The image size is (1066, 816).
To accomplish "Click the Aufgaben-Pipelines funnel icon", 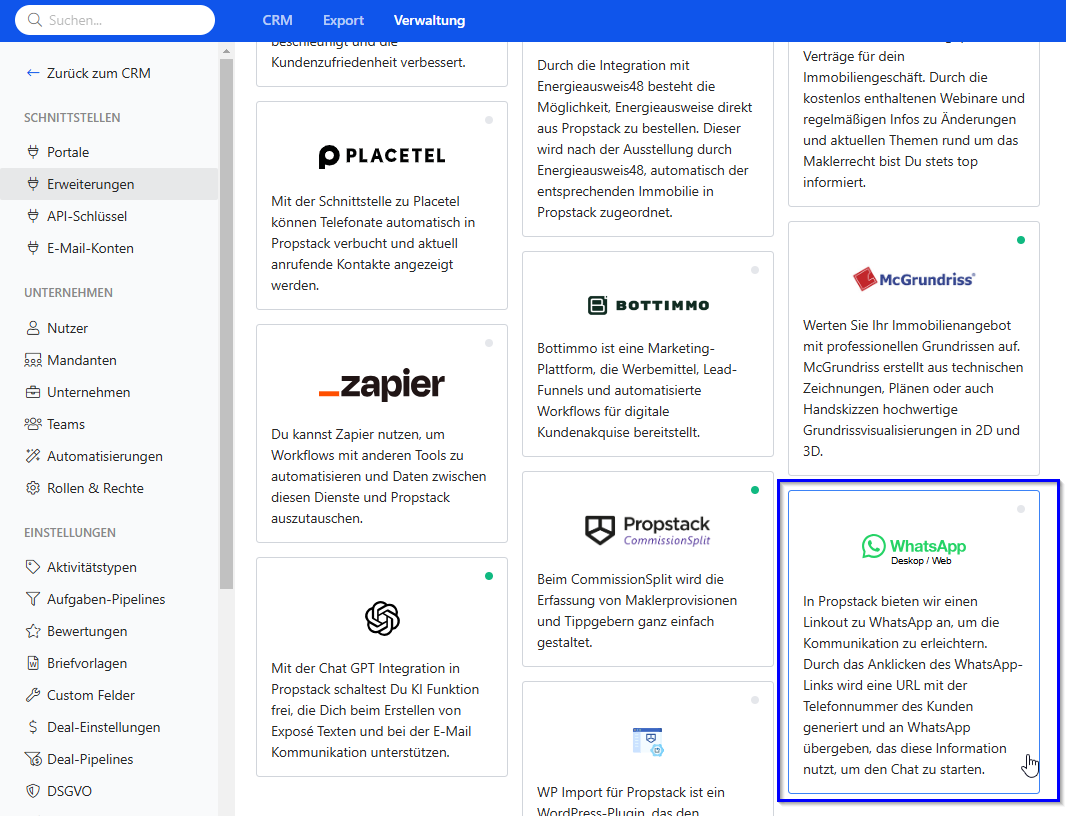I will pyautogui.click(x=33, y=599).
